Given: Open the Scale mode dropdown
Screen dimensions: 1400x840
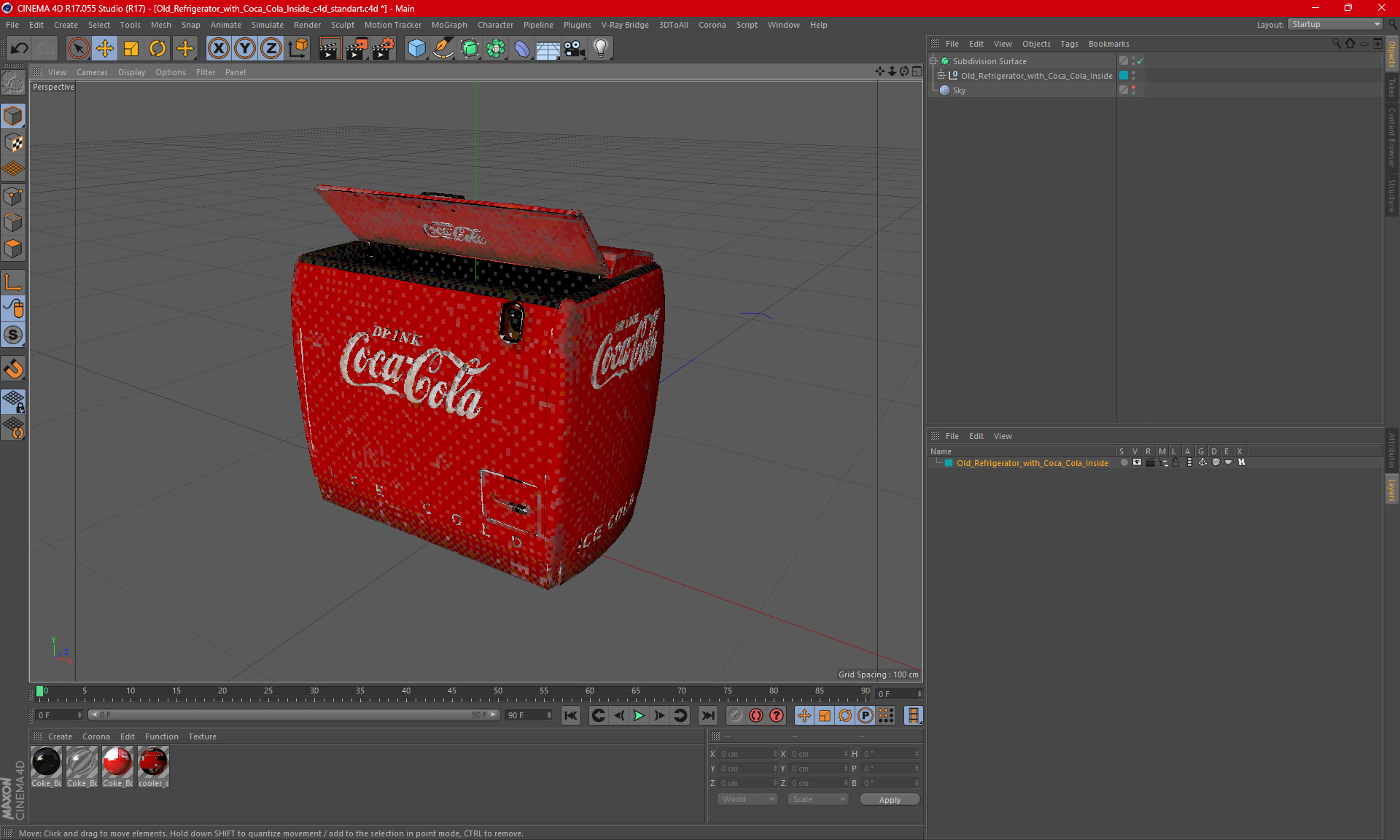Looking at the screenshot, I should 819,799.
